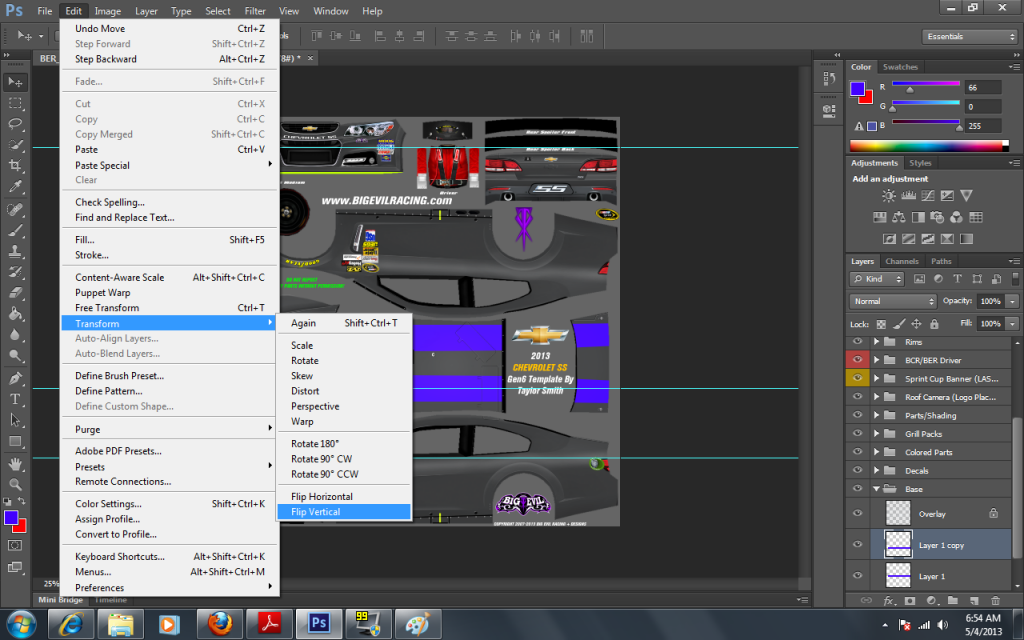Choose Flip Vertical in Transform submenu
Image resolution: width=1024 pixels, height=640 pixels.
(x=344, y=512)
